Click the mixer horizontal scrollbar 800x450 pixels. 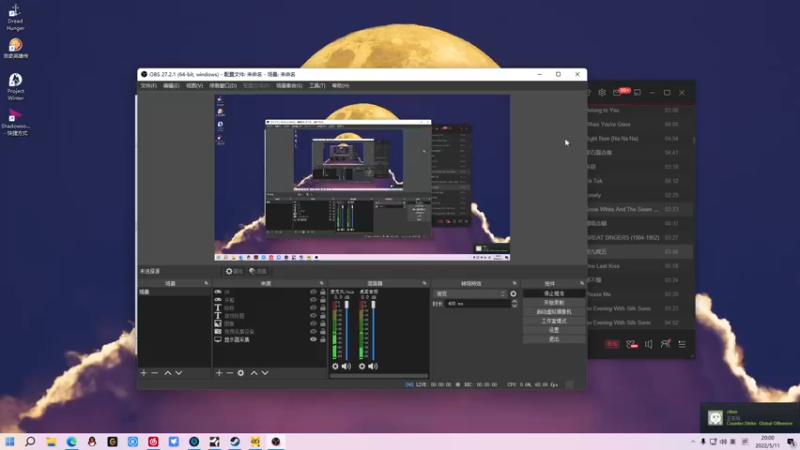[x=379, y=376]
